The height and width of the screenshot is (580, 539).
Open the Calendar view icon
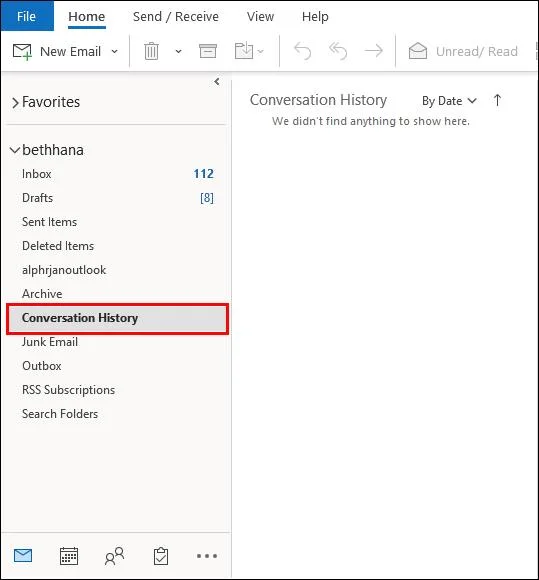(x=69, y=556)
